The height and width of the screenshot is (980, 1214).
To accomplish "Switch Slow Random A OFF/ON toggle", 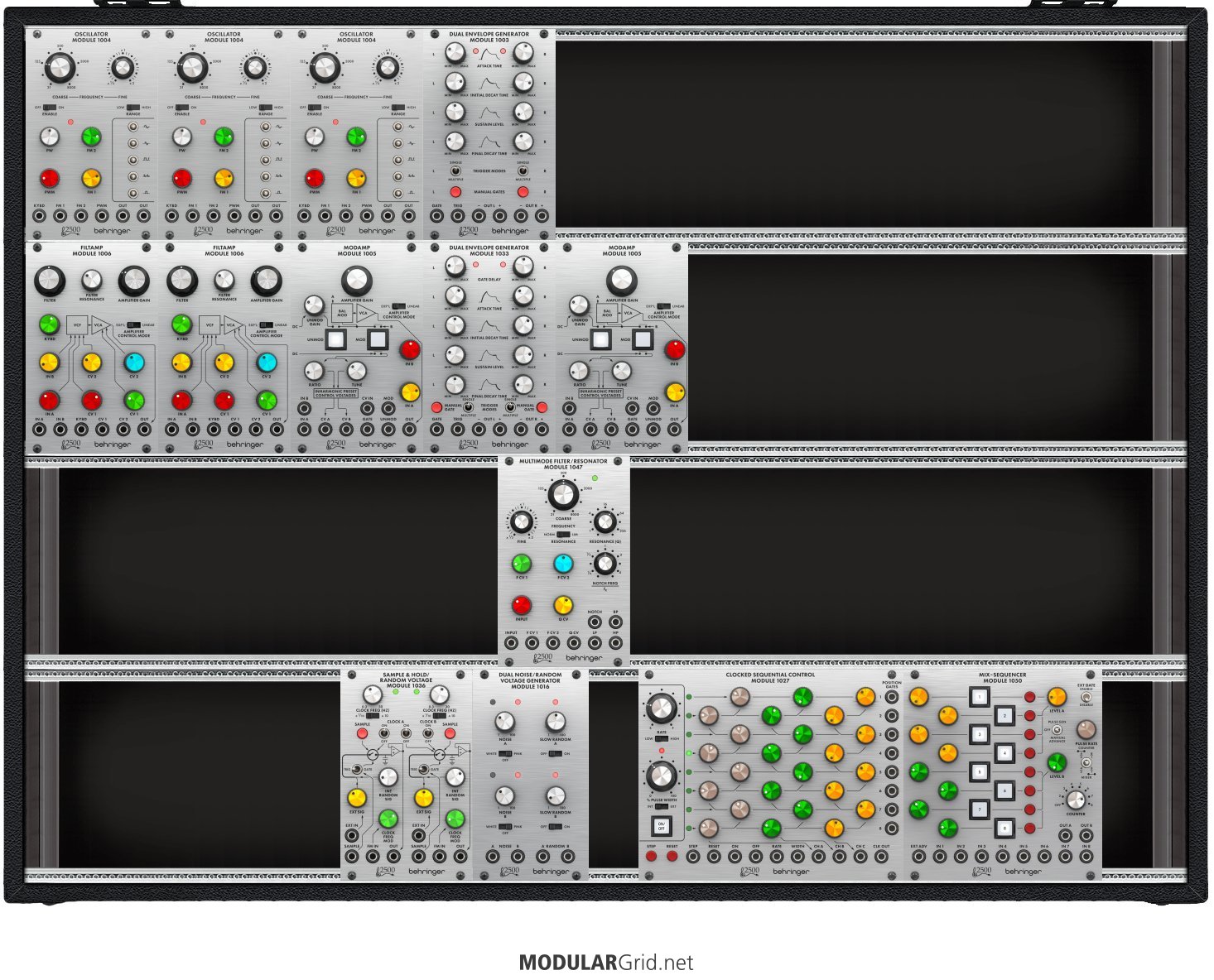I will (556, 754).
